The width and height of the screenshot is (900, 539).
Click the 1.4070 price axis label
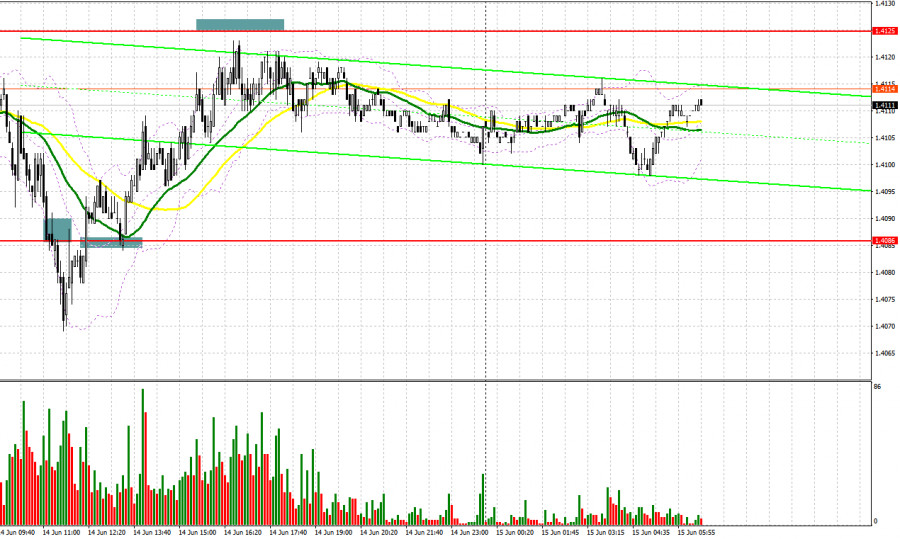(x=885, y=327)
